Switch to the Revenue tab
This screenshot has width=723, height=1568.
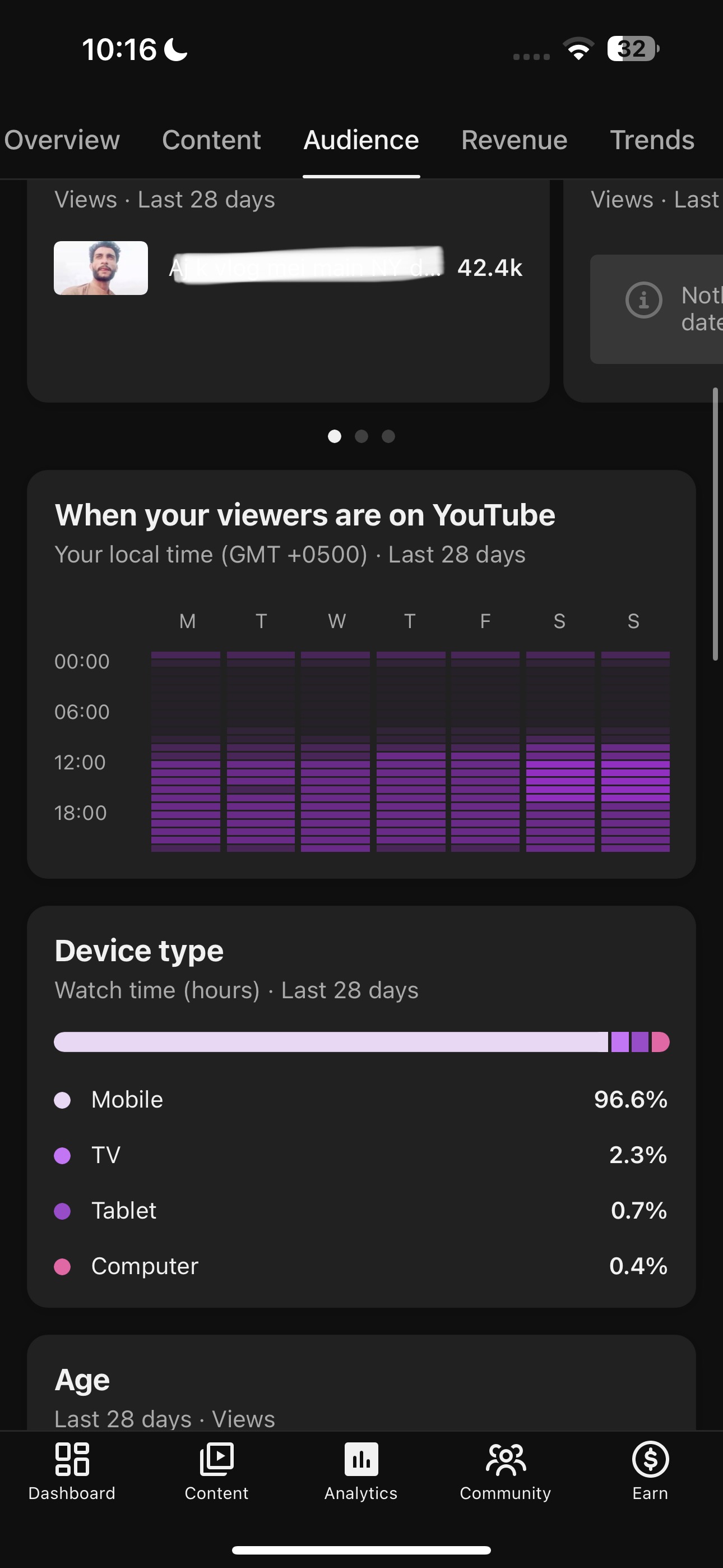tap(515, 140)
